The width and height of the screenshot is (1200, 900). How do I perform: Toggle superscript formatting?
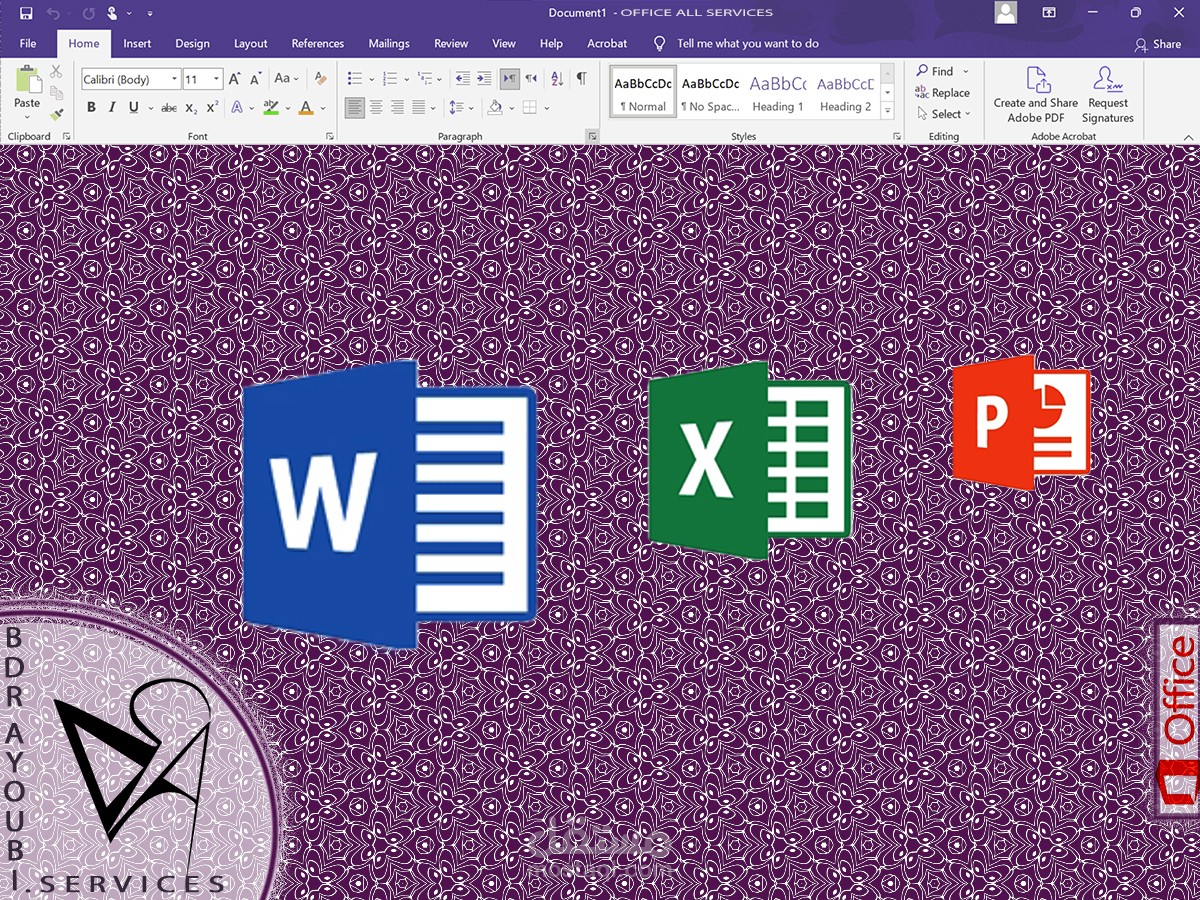click(212, 107)
